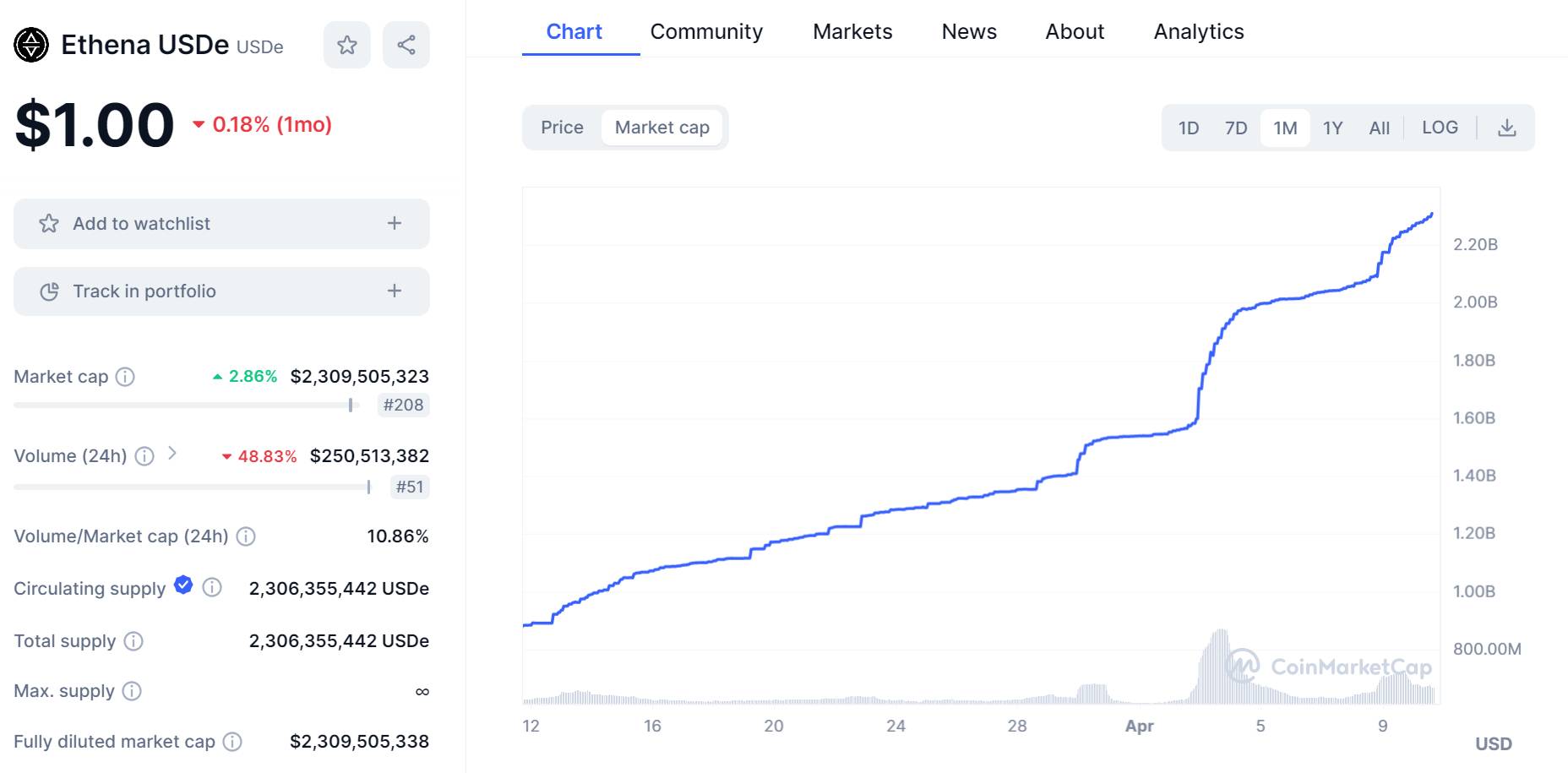Click fully diluted value $2,309,505,338
1568x773 pixels.
[359, 742]
